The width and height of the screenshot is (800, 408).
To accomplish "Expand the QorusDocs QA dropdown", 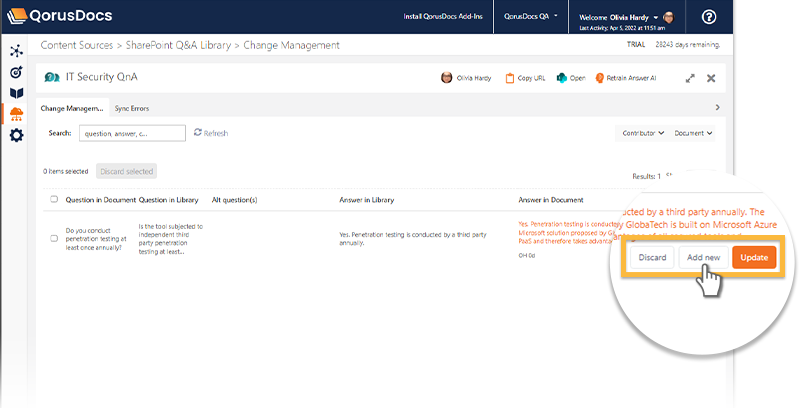I will (x=532, y=17).
